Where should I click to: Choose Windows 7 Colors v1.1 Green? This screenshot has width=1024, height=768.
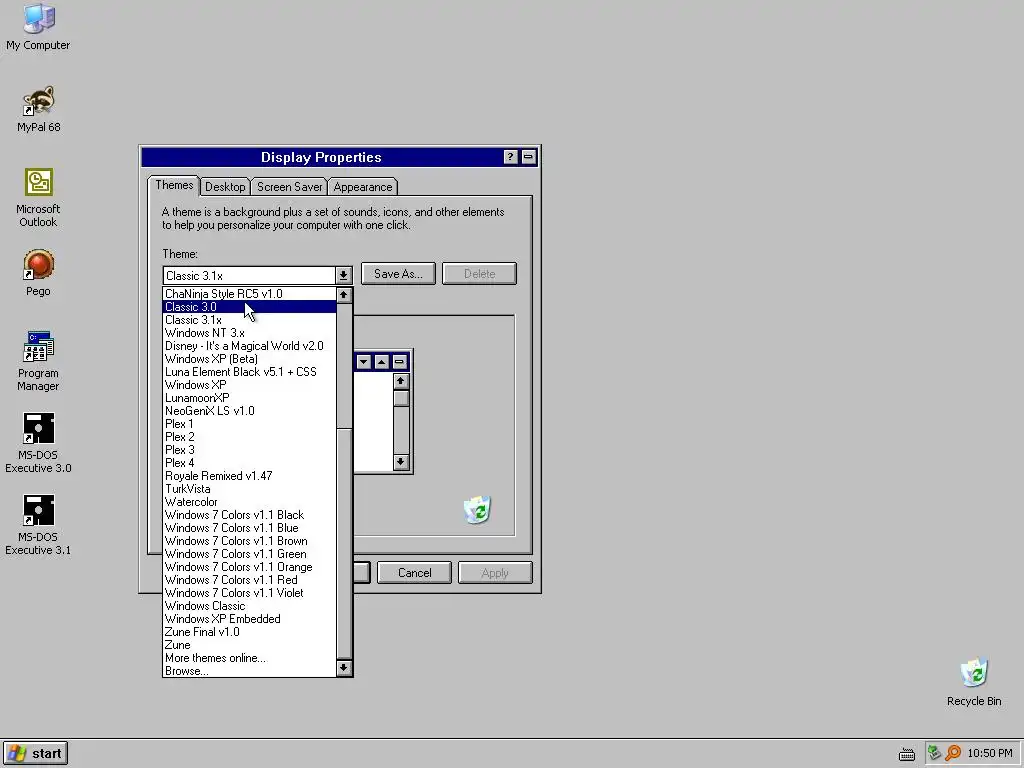[249, 554]
